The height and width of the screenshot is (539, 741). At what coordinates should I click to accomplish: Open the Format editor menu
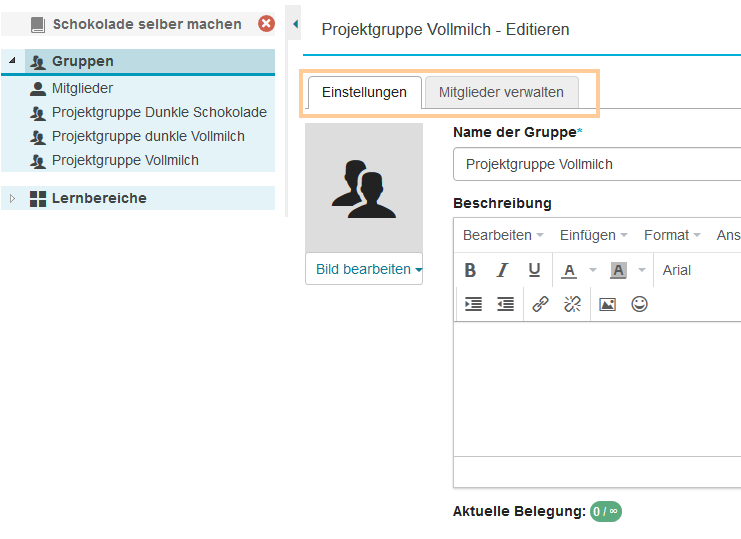(x=672, y=235)
